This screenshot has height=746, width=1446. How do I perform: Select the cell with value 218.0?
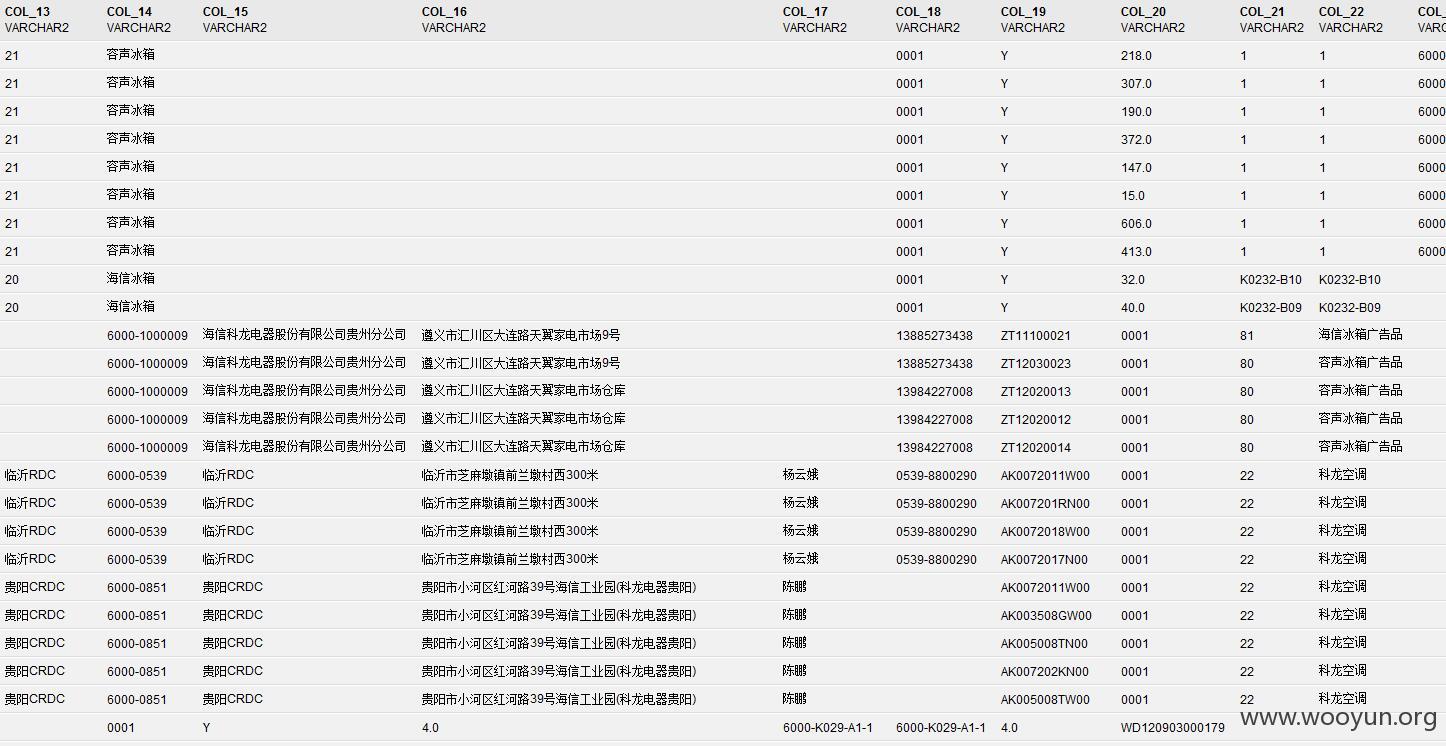(x=1137, y=56)
